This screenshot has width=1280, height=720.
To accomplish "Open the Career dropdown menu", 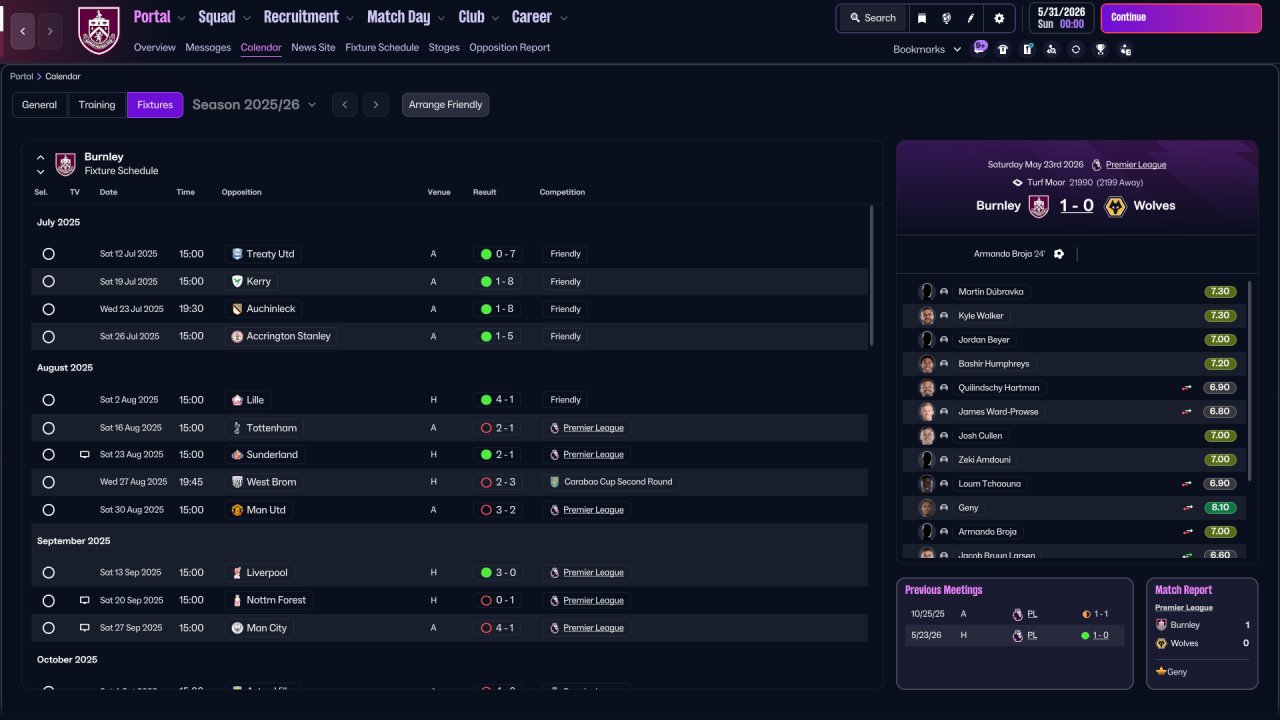I will [539, 17].
